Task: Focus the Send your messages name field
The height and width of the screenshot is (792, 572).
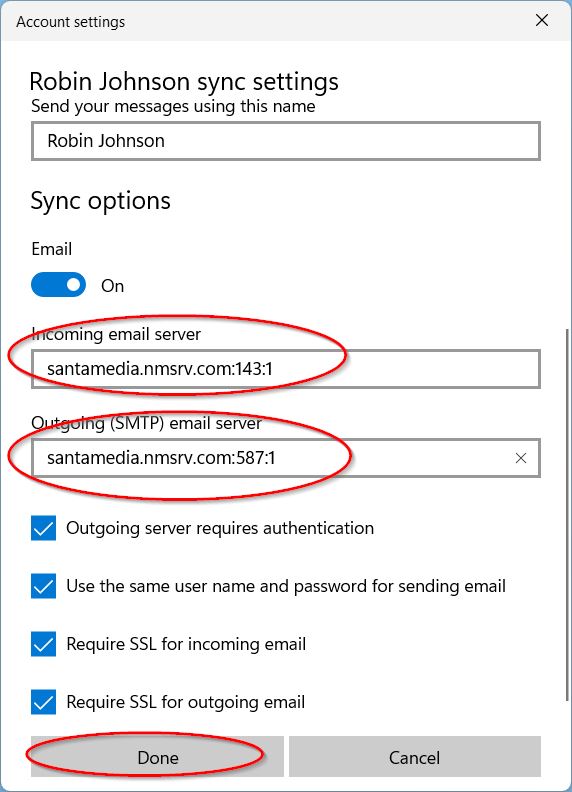Action: click(286, 141)
